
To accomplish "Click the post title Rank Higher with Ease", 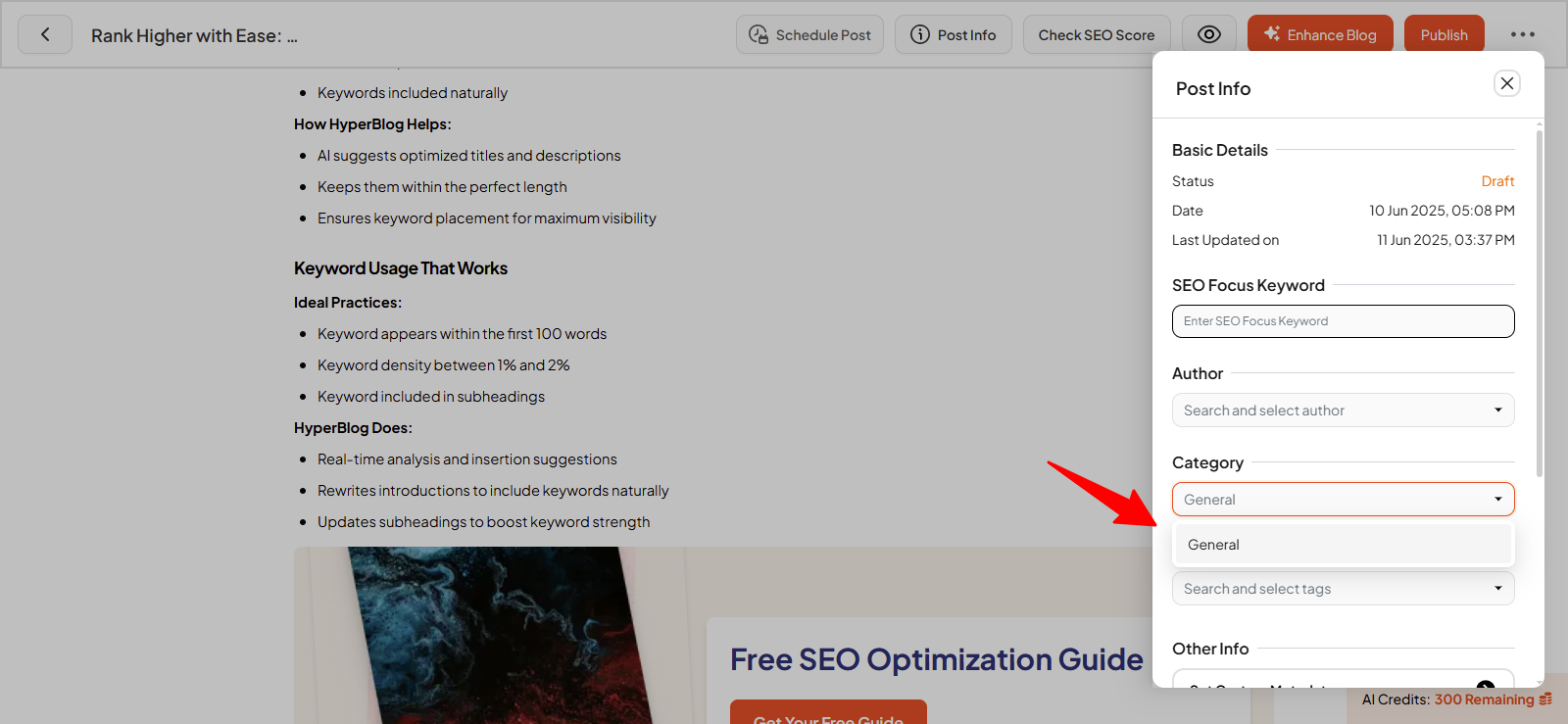I will coord(194,35).
